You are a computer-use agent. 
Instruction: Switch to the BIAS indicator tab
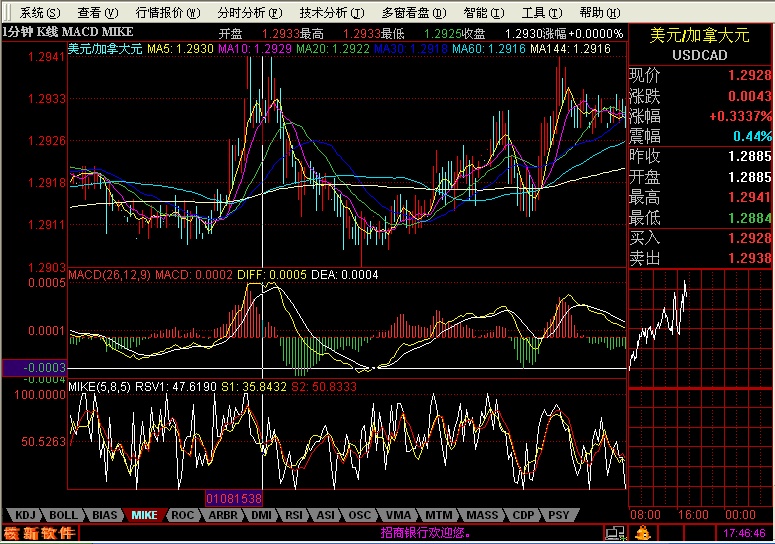(105, 515)
